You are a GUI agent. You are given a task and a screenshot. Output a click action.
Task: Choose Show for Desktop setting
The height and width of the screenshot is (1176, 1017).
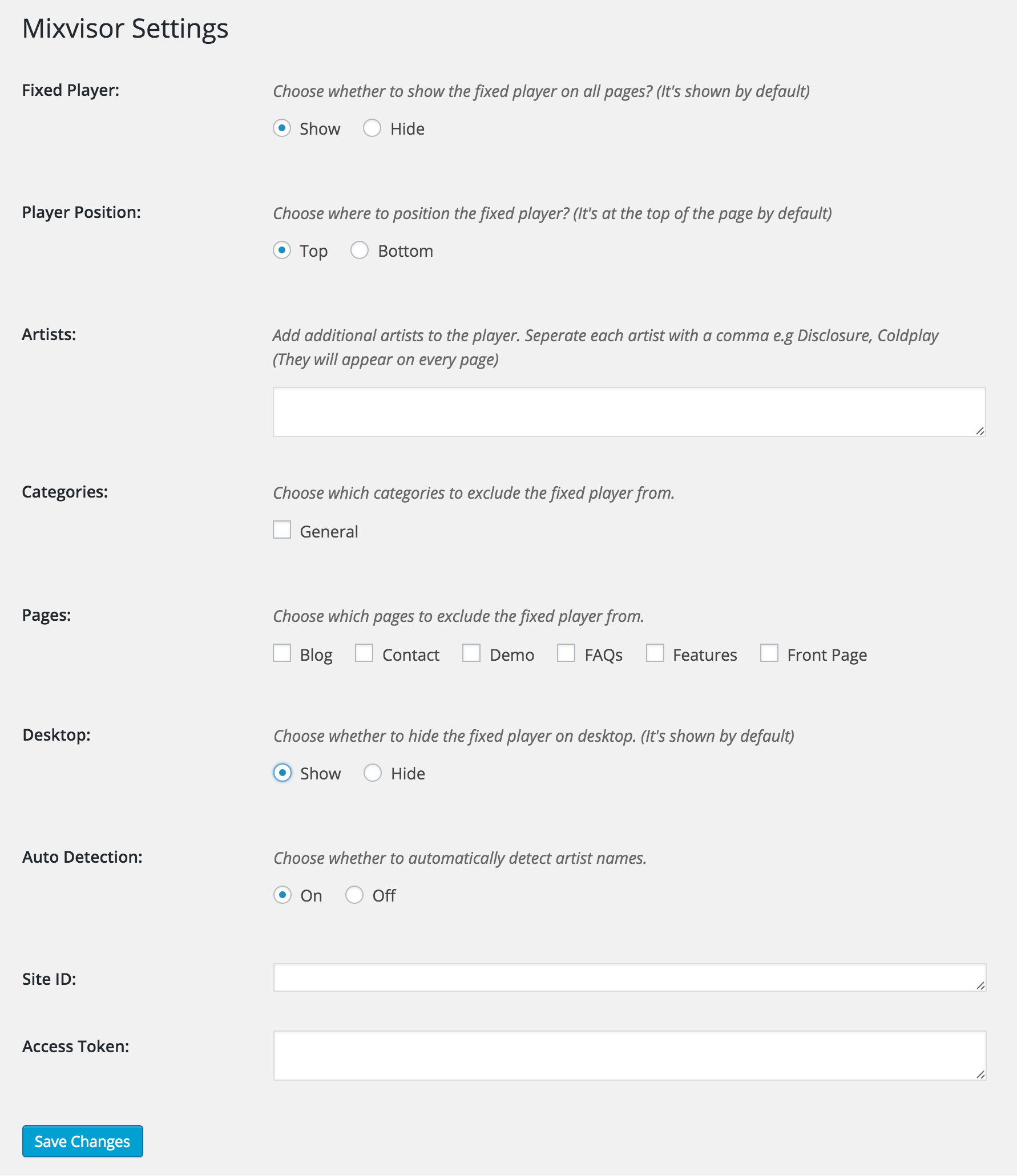click(282, 773)
